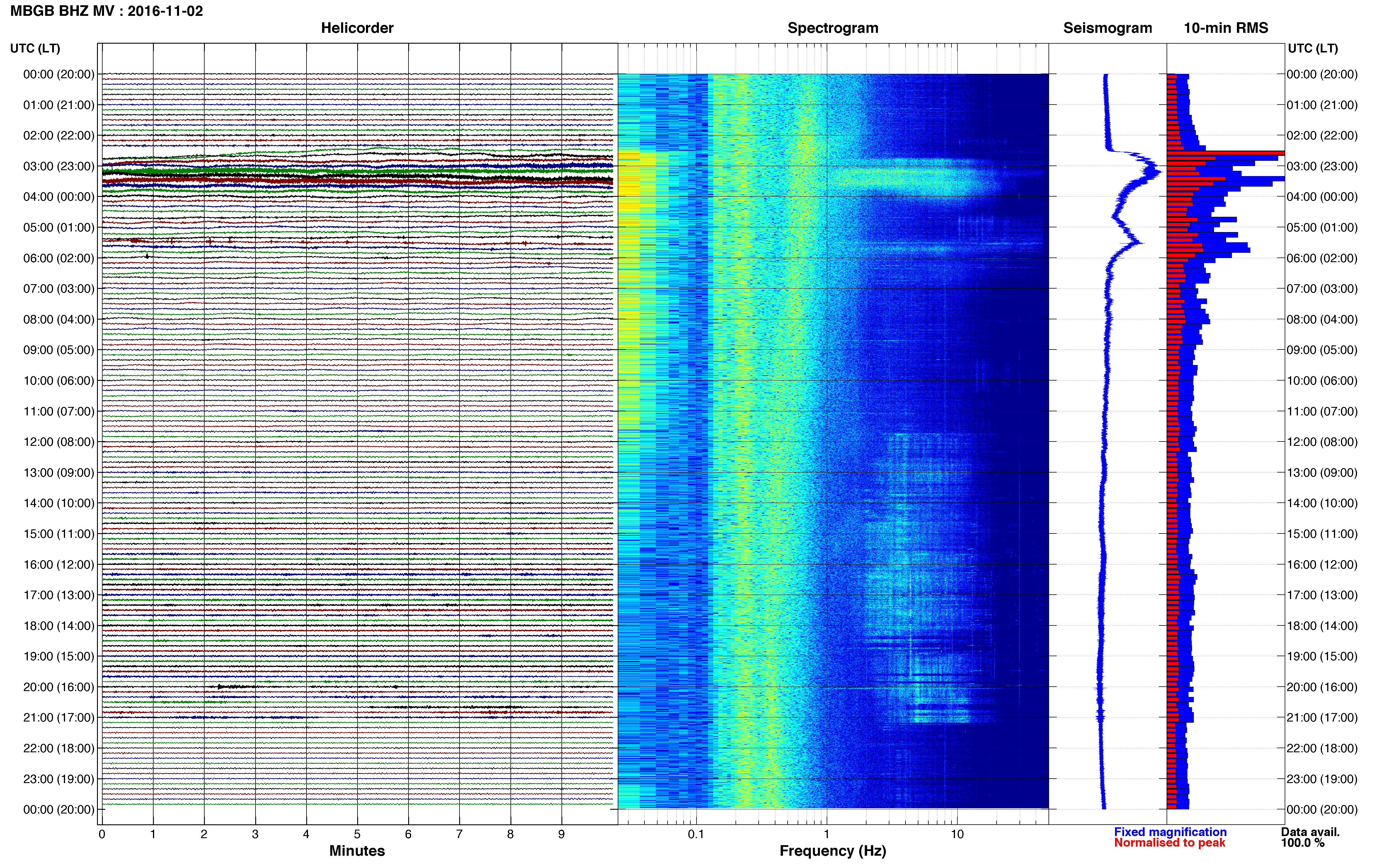Viewport: 1389px width, 868px height.
Task: Click the left '12:00 (08:00)' time label
Action: 59,442
